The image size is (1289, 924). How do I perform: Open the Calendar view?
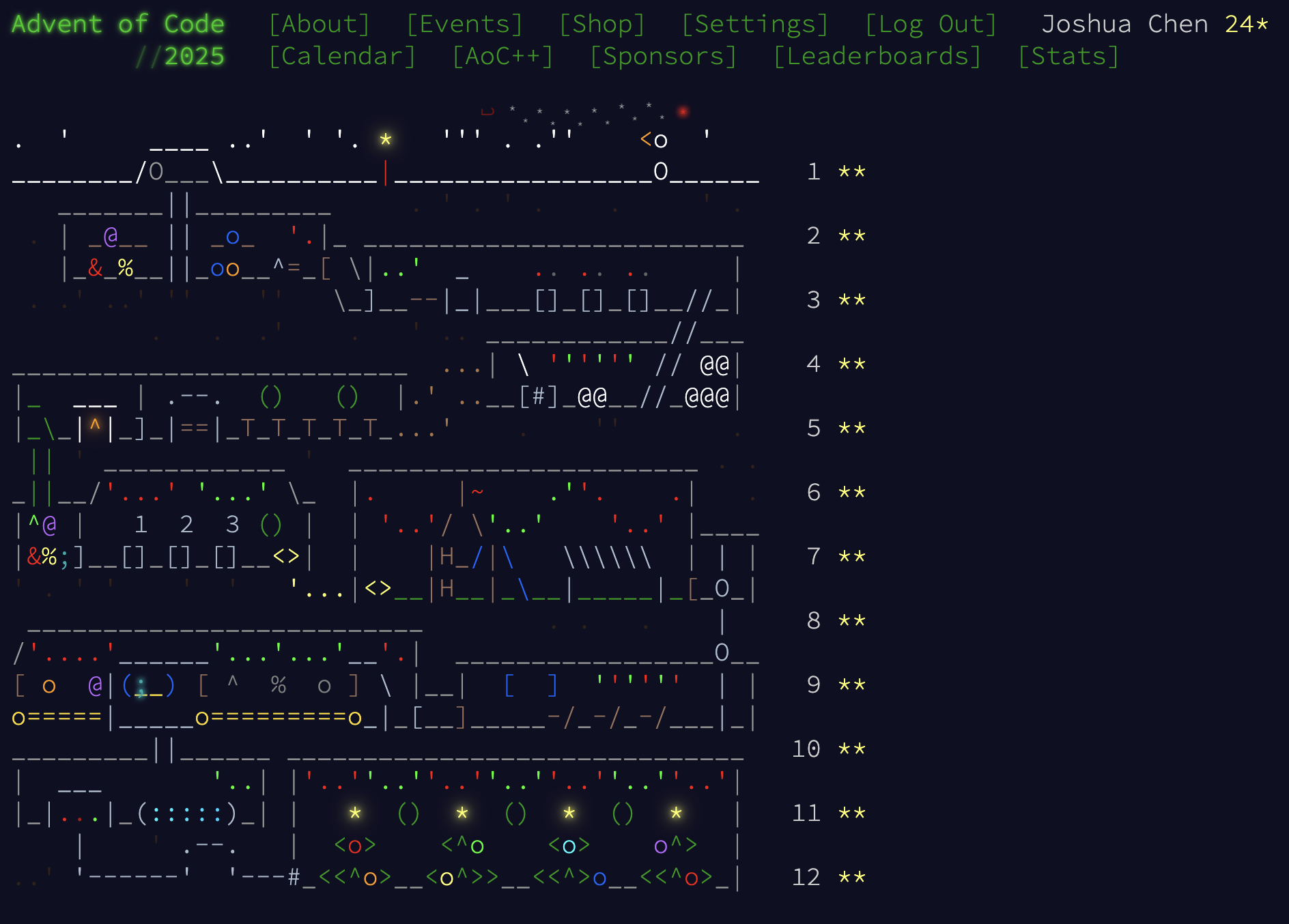[342, 57]
